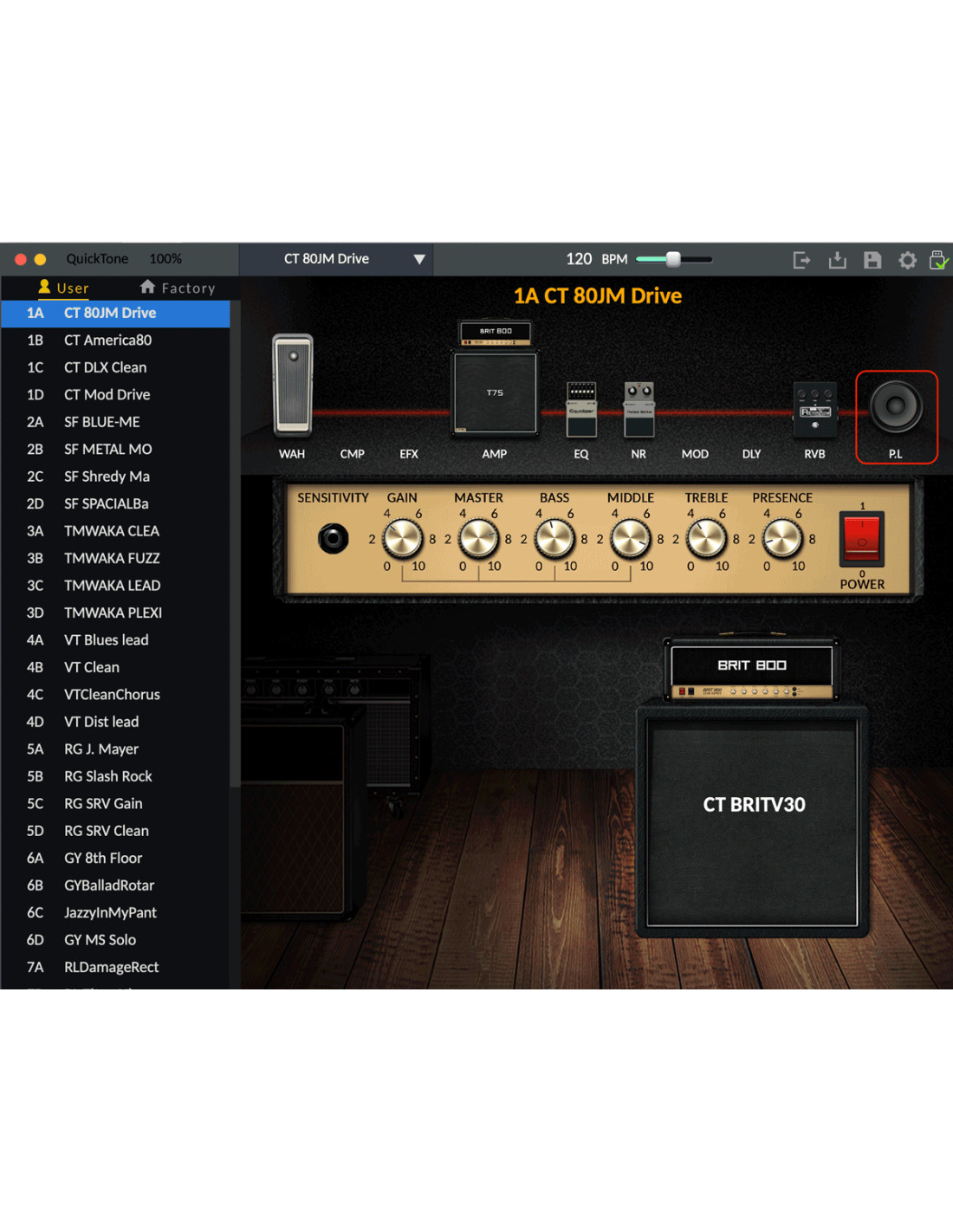Image resolution: width=953 pixels, height=1232 pixels.
Task: Click the export preset icon
Action: [x=801, y=260]
